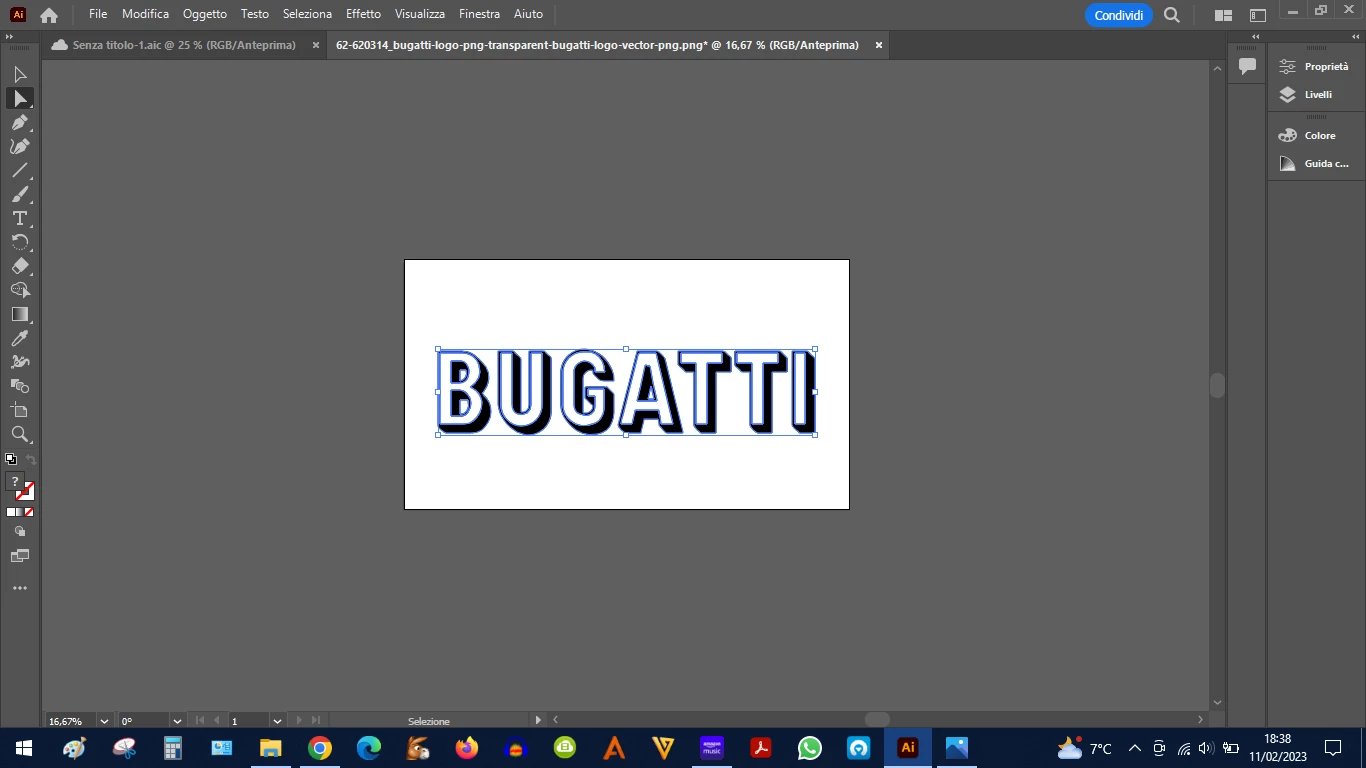The width and height of the screenshot is (1366, 768).
Task: Open the Seleziona menu
Action: click(307, 14)
